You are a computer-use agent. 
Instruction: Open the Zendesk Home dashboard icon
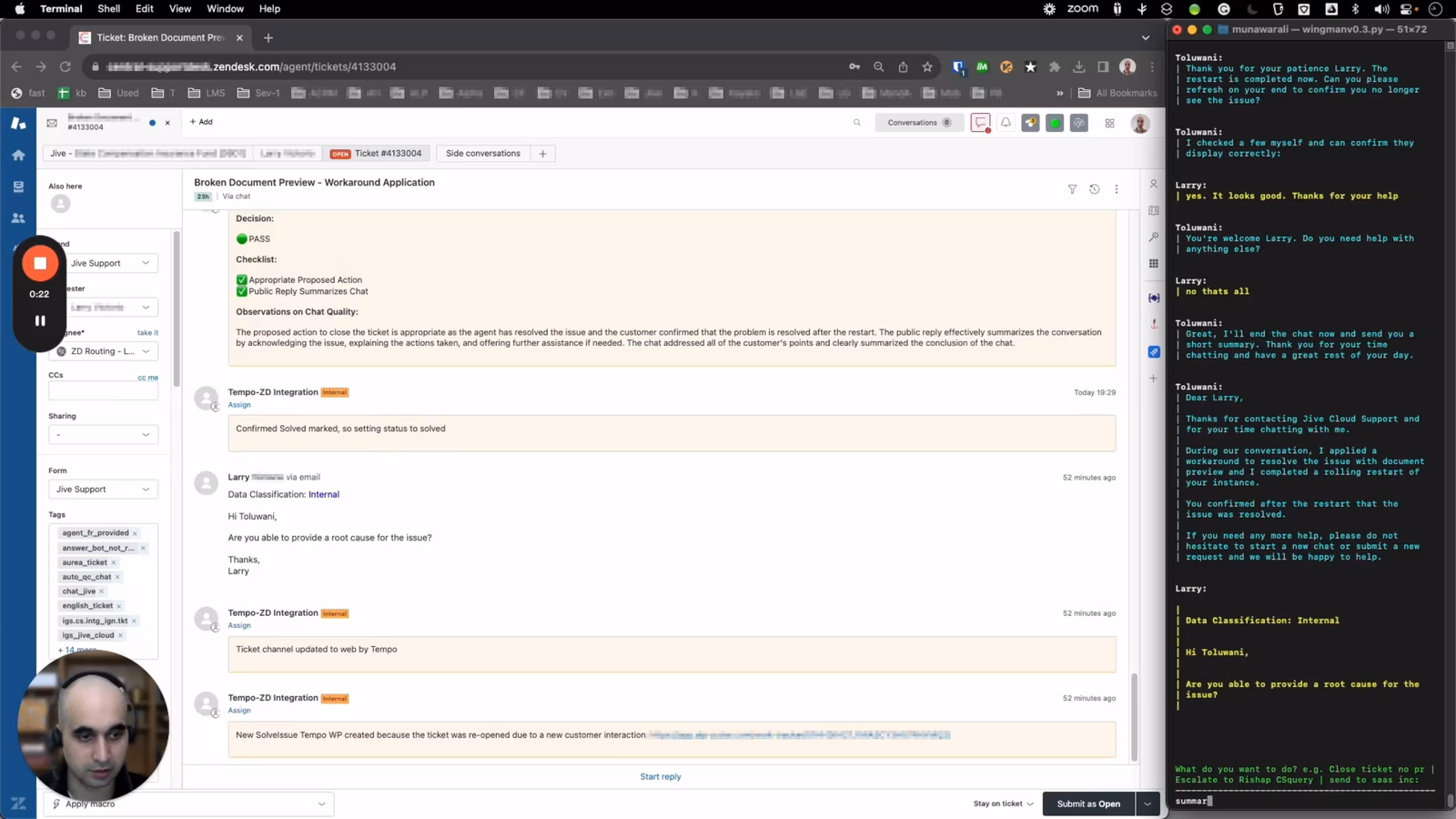(18, 156)
